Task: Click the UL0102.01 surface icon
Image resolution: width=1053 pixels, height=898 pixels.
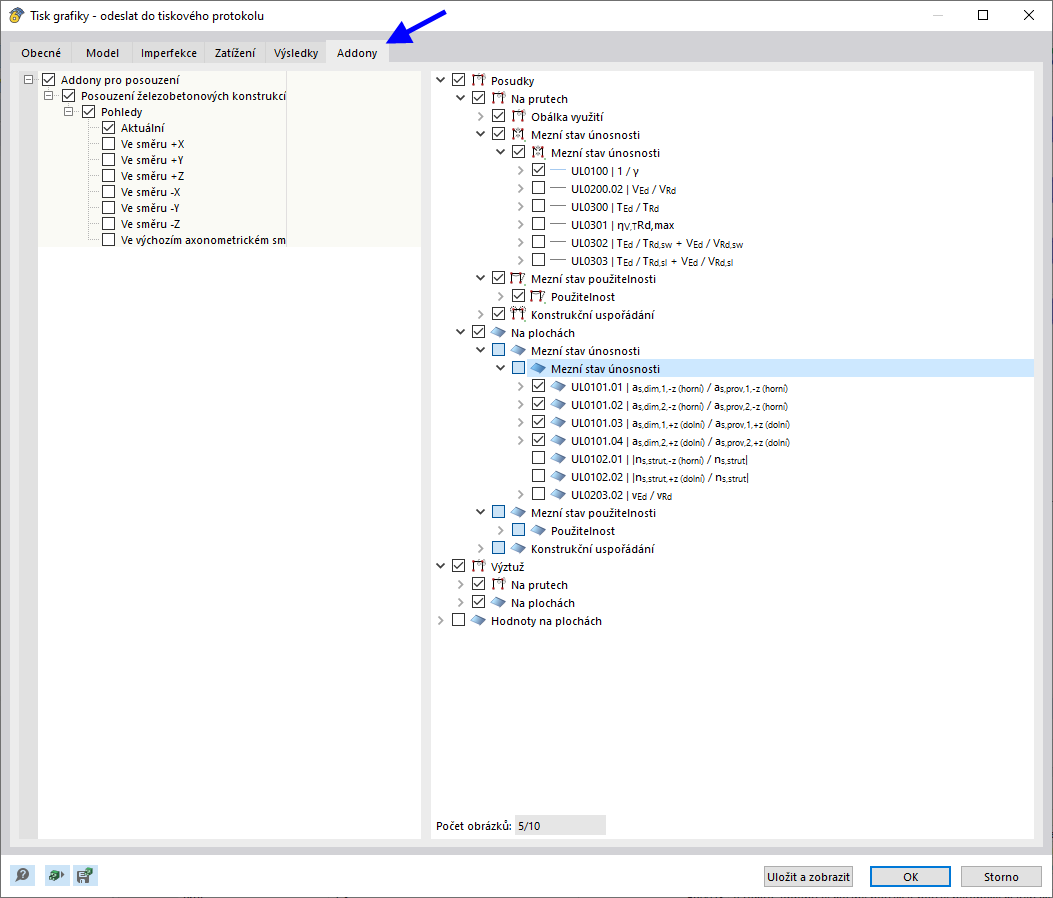Action: (558, 458)
